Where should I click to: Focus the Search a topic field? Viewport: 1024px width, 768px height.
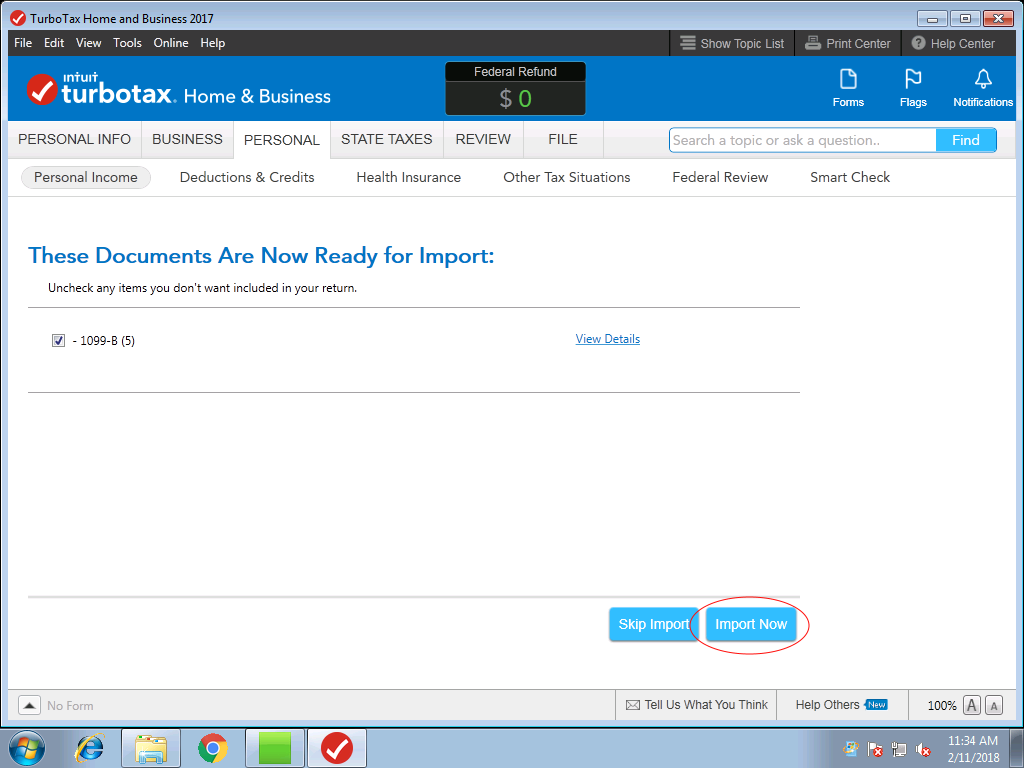point(803,140)
